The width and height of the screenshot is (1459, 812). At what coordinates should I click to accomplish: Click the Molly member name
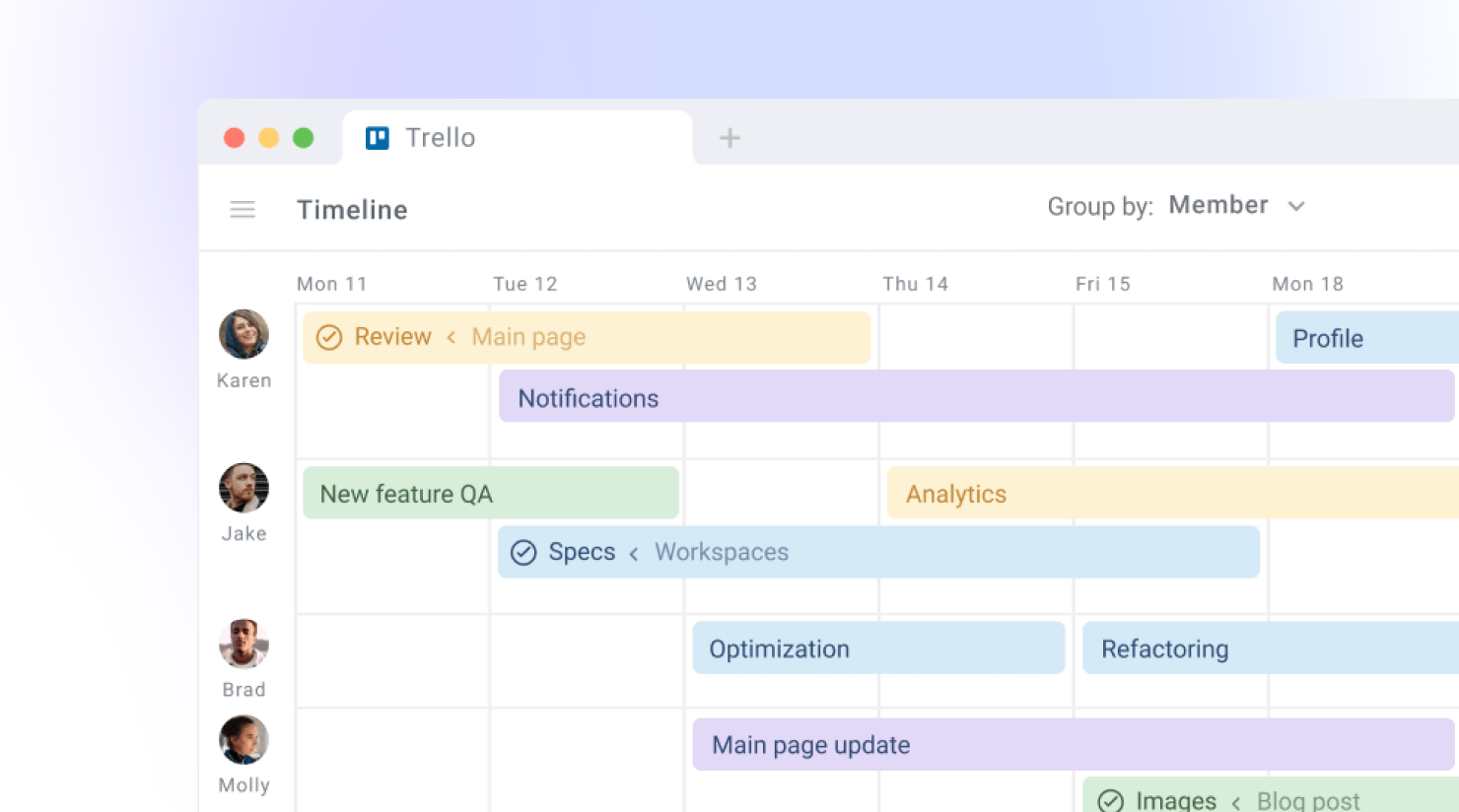click(243, 784)
